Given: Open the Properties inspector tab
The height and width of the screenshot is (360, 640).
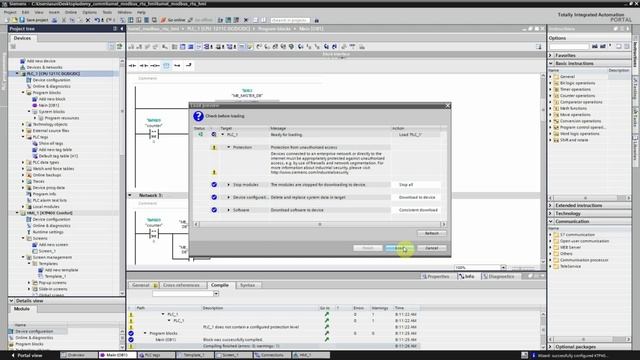Looking at the screenshot, I should (436, 276).
